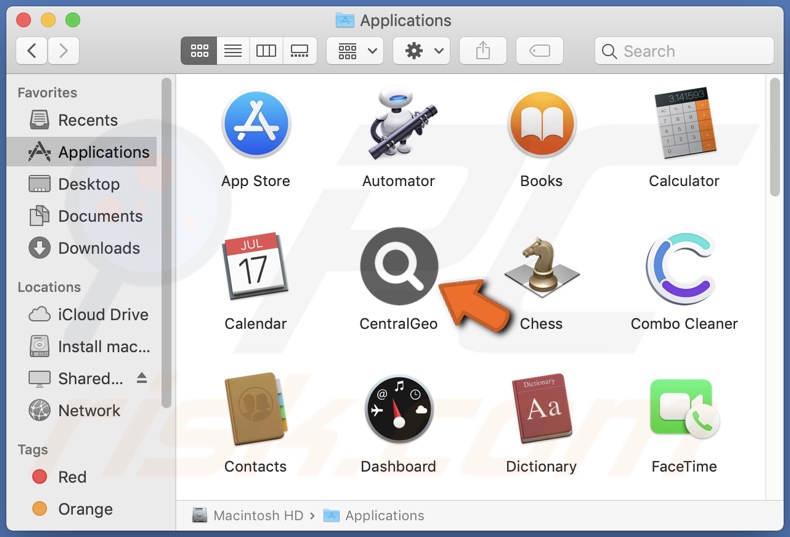Switch to list view
Image resolution: width=790 pixels, height=537 pixels.
(233, 50)
